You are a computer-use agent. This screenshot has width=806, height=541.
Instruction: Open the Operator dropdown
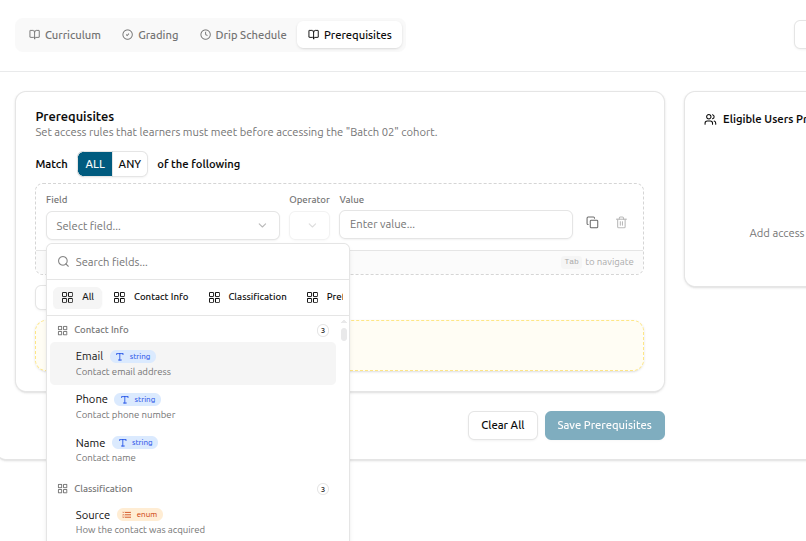[309, 226]
